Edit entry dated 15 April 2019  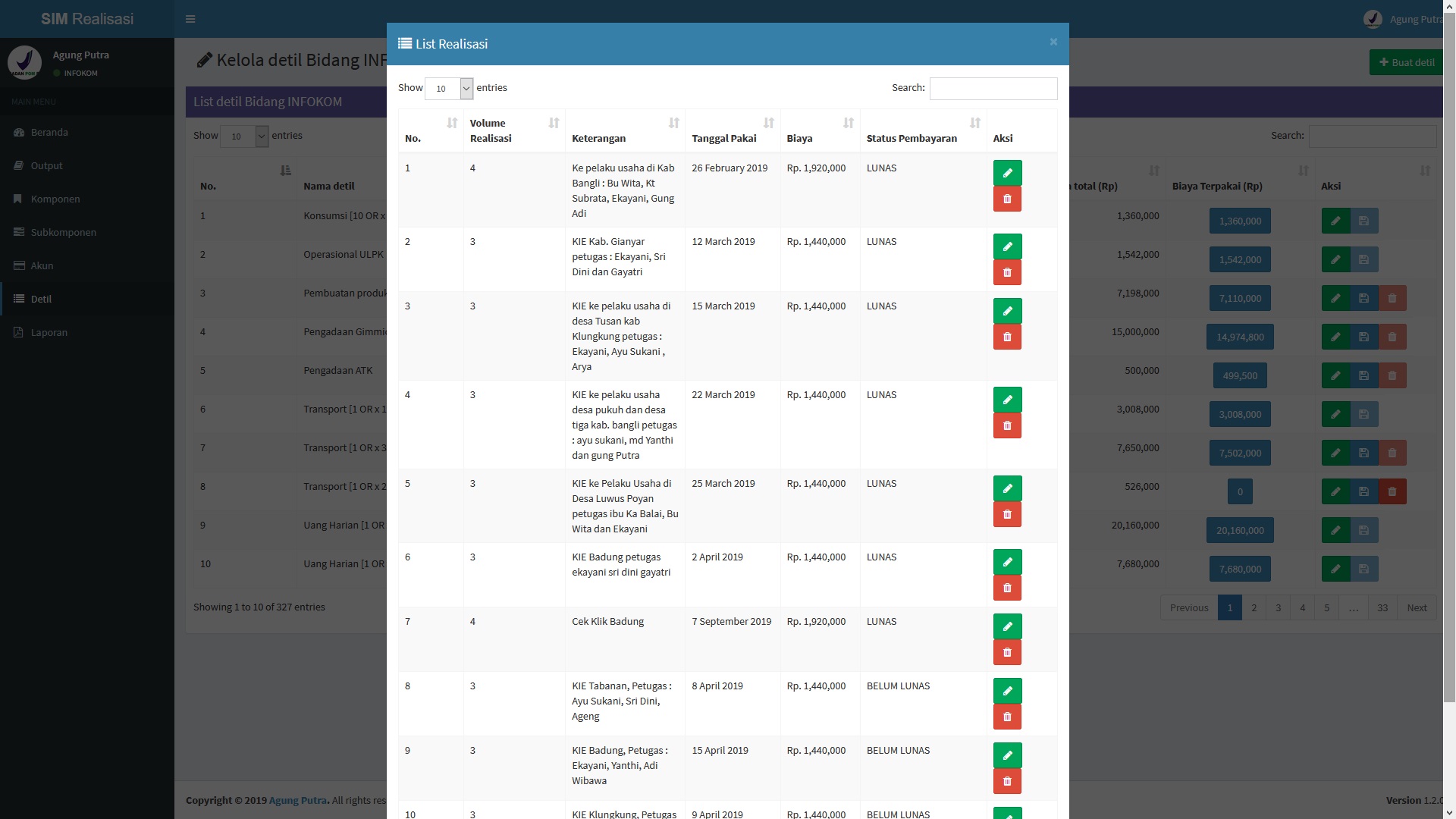coord(1007,755)
